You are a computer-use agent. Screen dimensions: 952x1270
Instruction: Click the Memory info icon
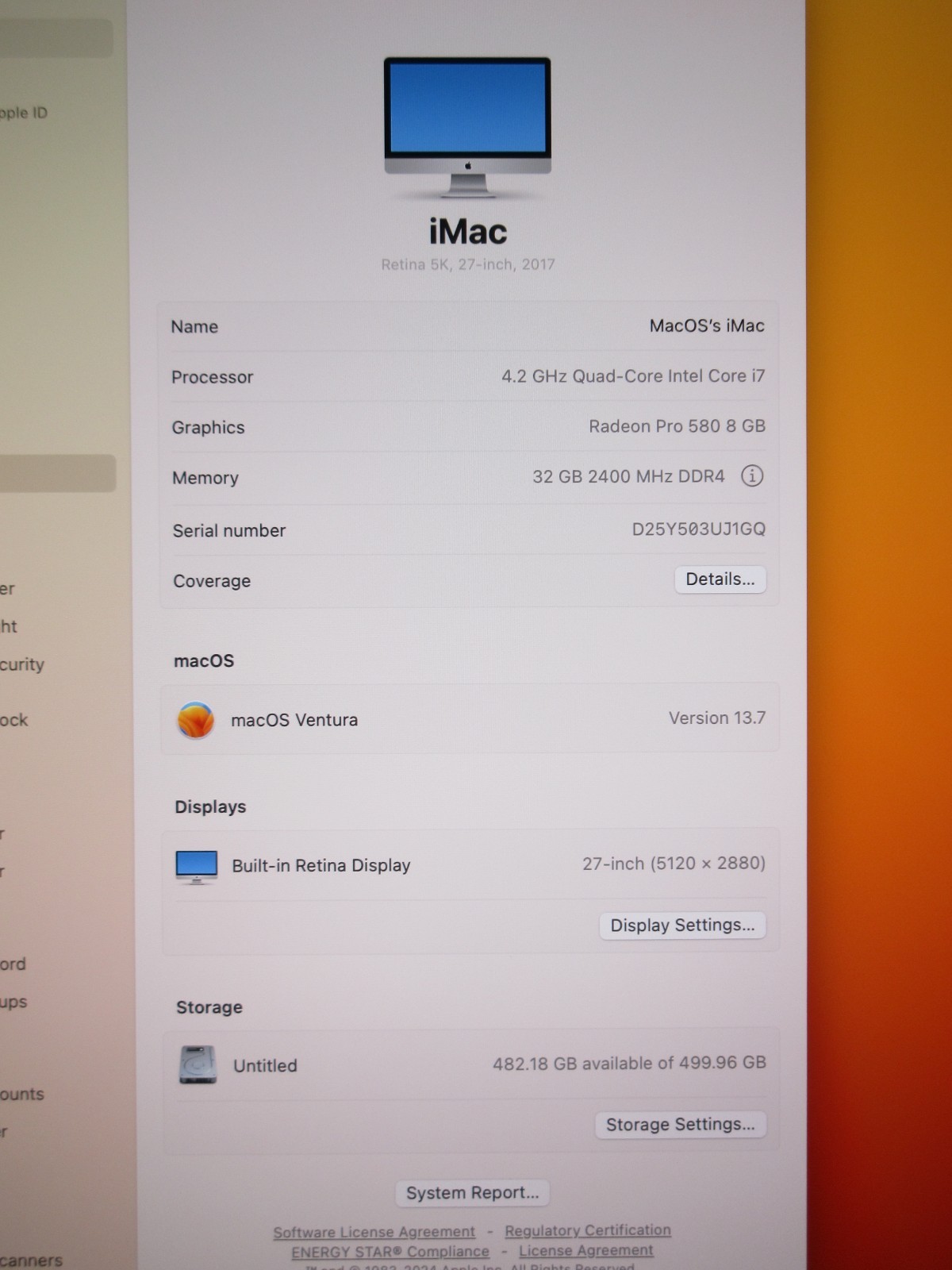pyautogui.click(x=751, y=476)
